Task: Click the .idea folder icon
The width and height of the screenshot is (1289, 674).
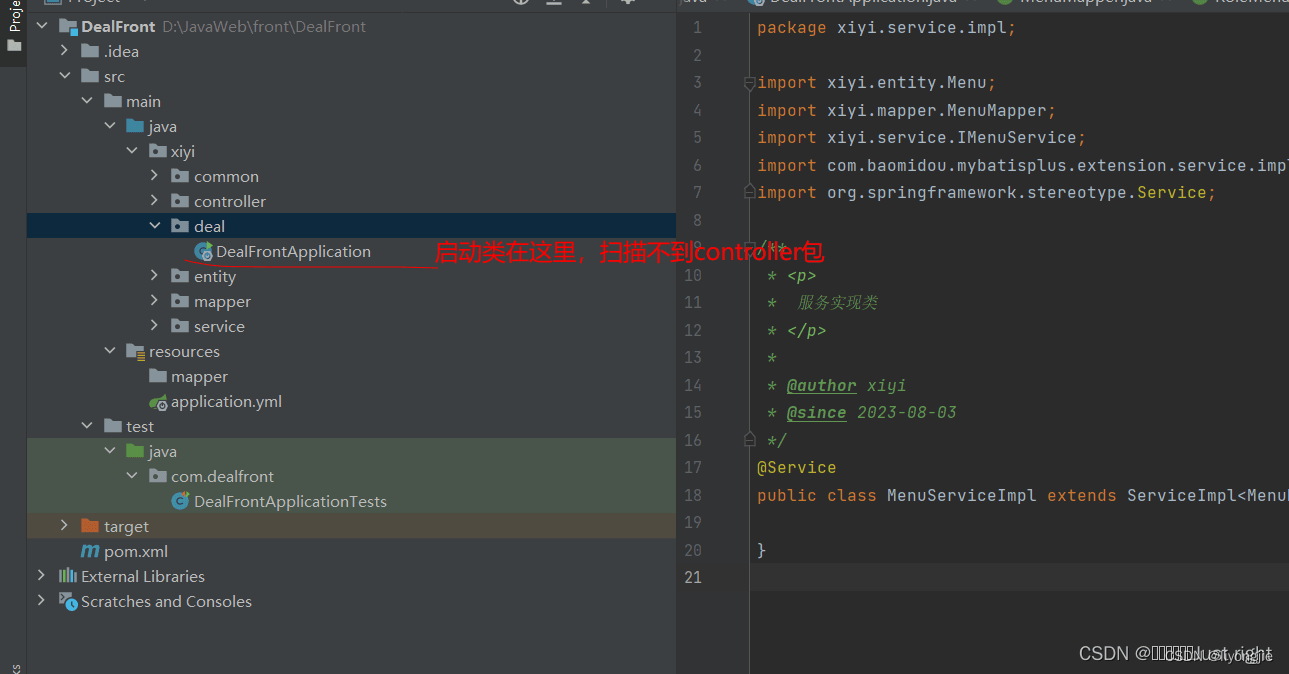Action: click(x=90, y=51)
